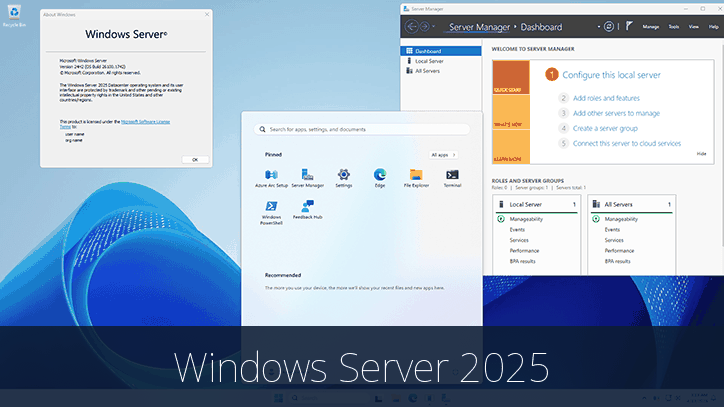Open Recycle Bin on the desktop
The image size is (724, 407).
pos(14,15)
